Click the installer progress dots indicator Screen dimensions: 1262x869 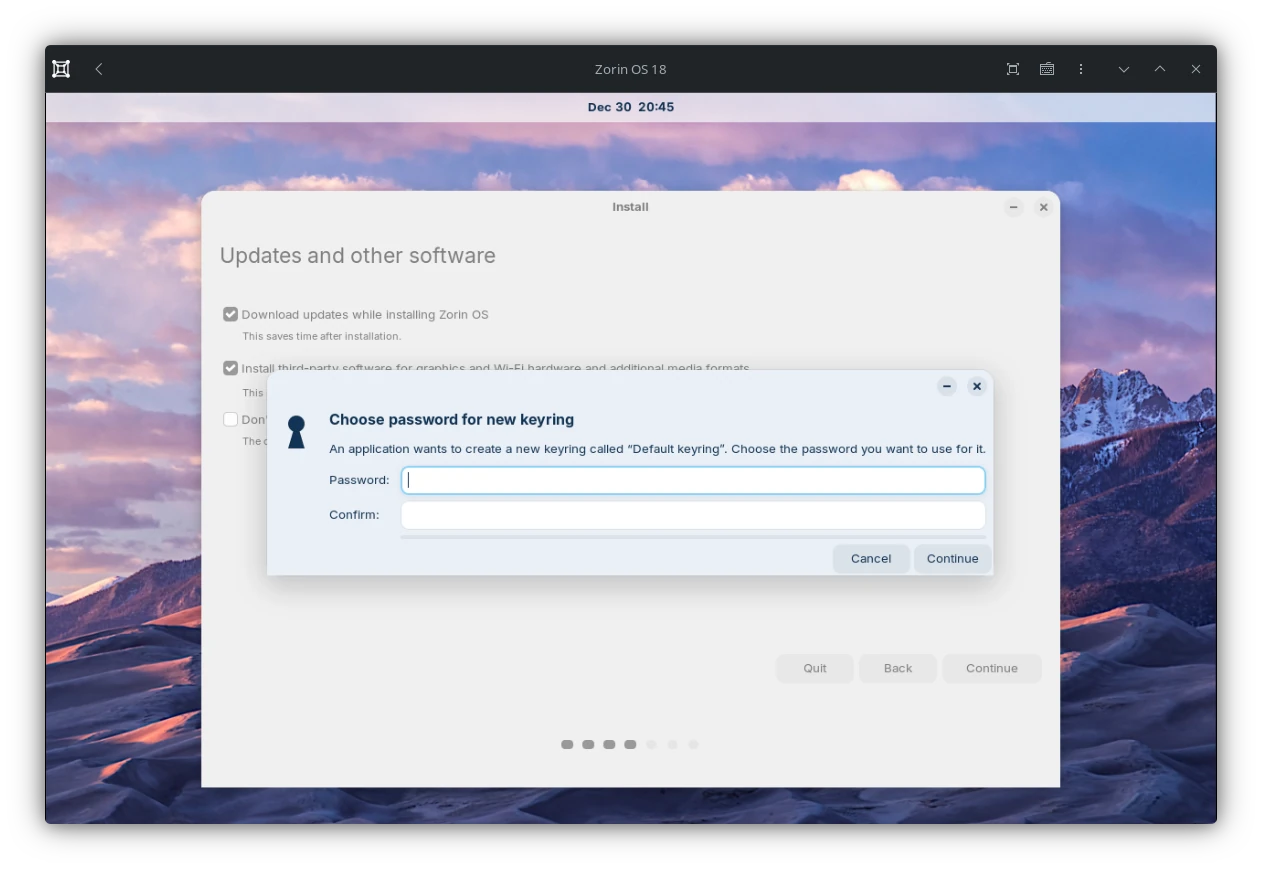coord(630,744)
